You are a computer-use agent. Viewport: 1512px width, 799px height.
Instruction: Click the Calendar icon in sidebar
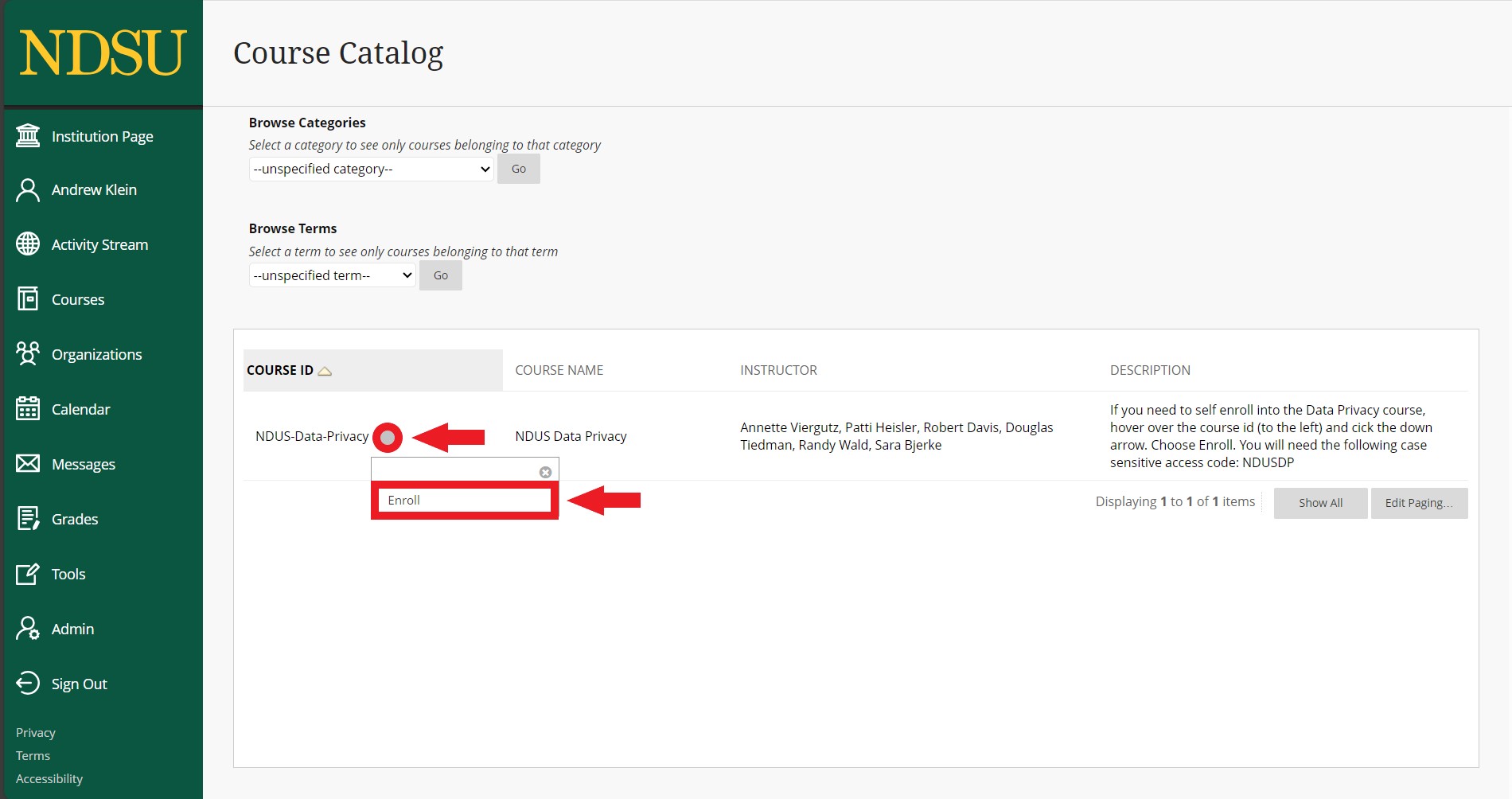tap(28, 409)
